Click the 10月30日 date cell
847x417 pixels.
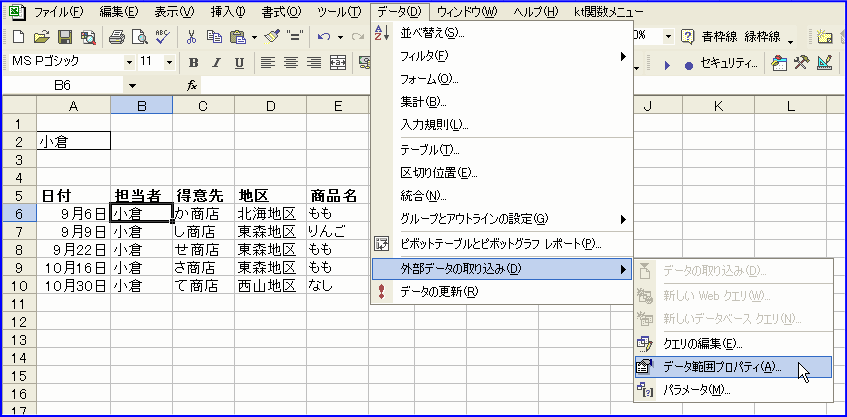[x=74, y=285]
